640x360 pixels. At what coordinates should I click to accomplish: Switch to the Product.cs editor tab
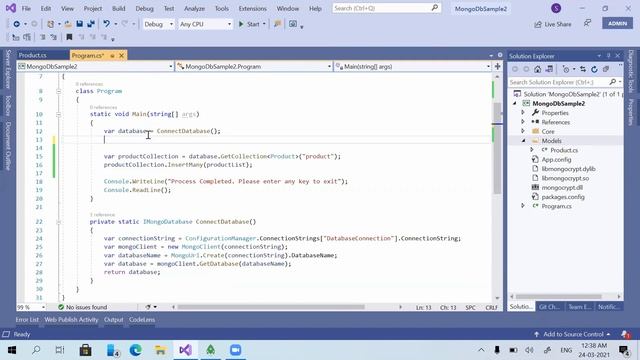pyautogui.click(x=33, y=55)
